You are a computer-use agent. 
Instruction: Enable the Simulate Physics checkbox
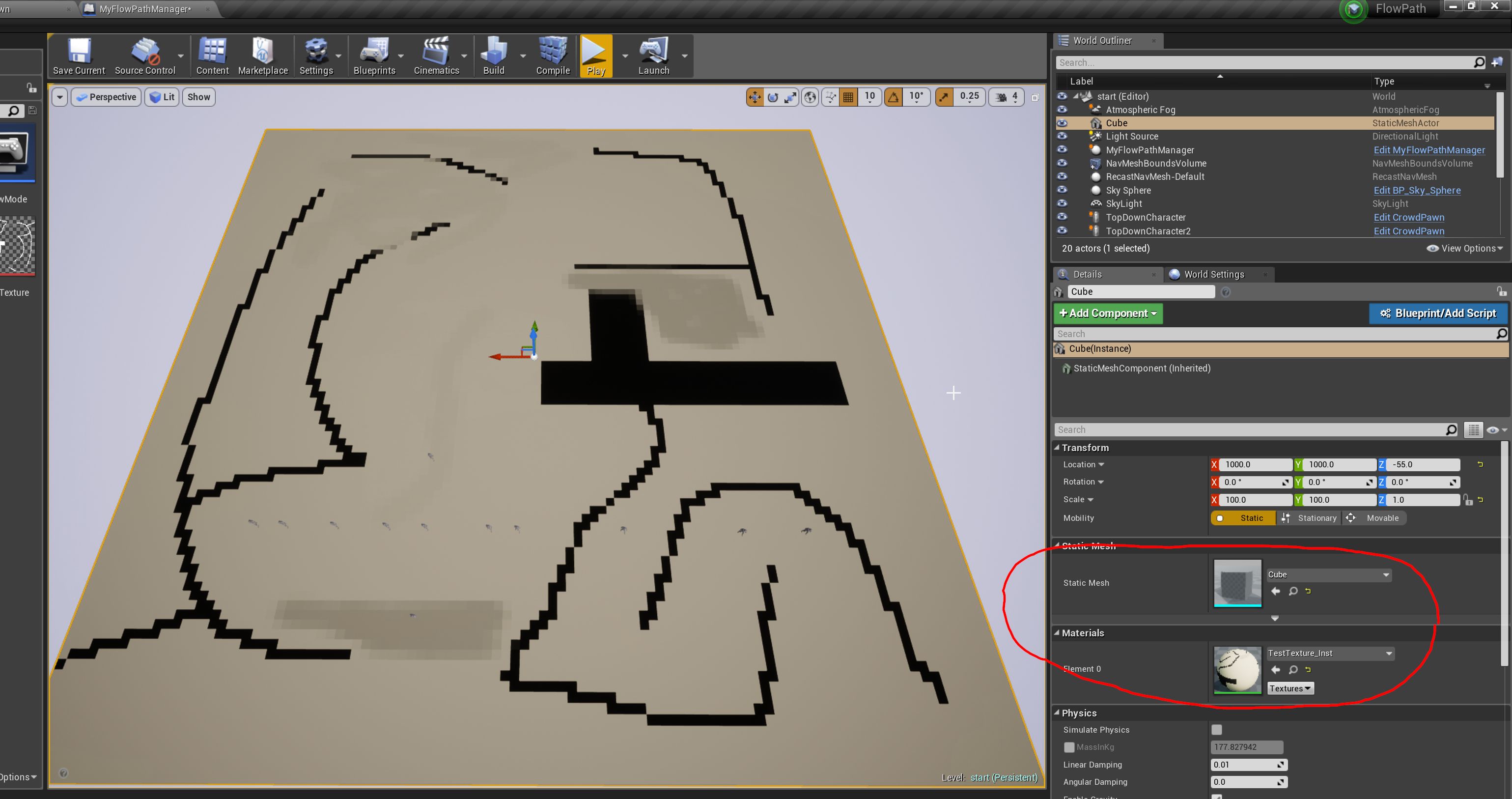1217,730
